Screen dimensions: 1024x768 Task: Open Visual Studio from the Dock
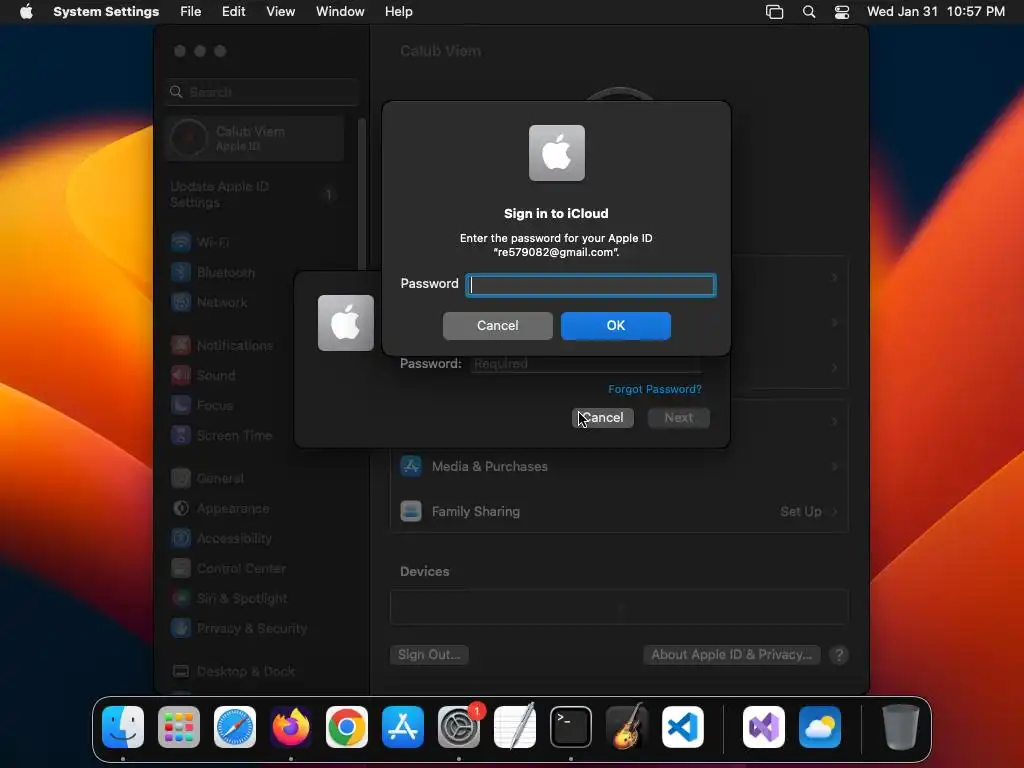point(764,727)
